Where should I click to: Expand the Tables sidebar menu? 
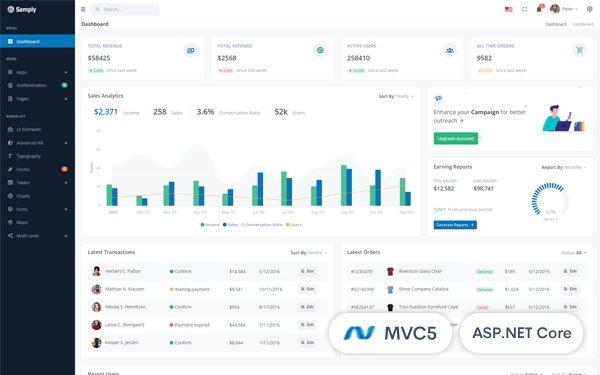point(38,183)
